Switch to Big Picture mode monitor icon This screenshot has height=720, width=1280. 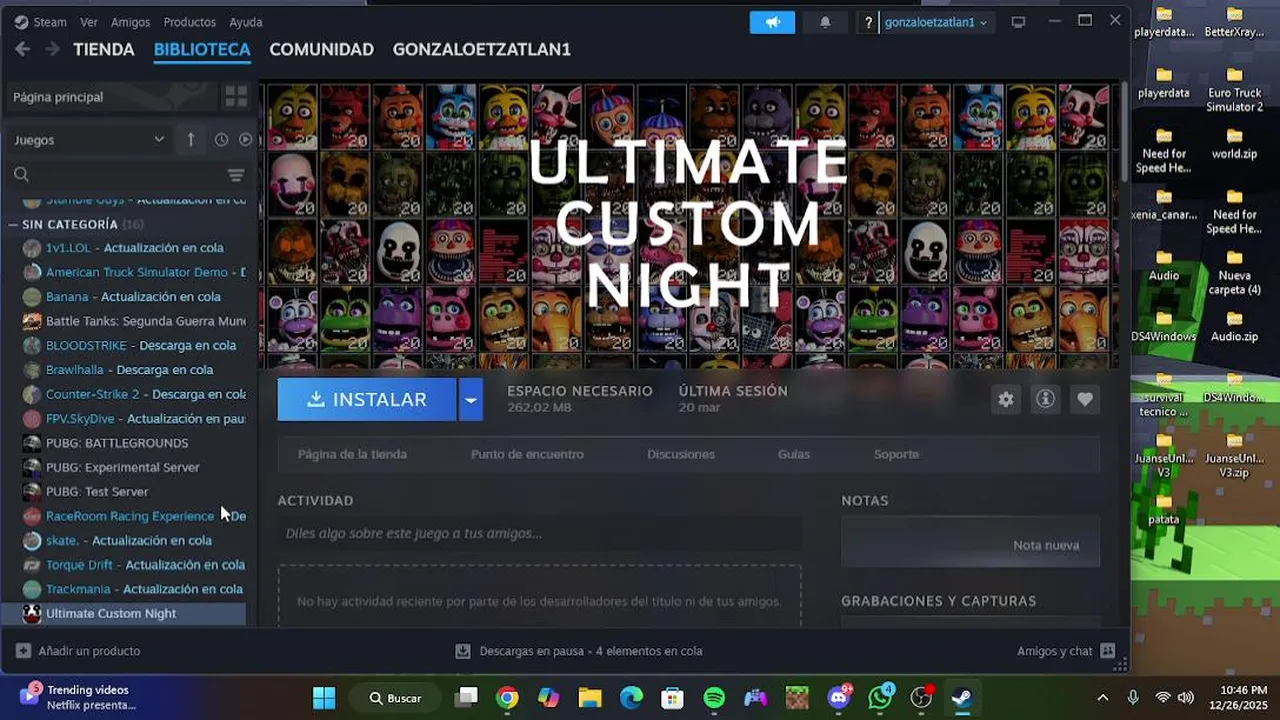(x=1018, y=22)
